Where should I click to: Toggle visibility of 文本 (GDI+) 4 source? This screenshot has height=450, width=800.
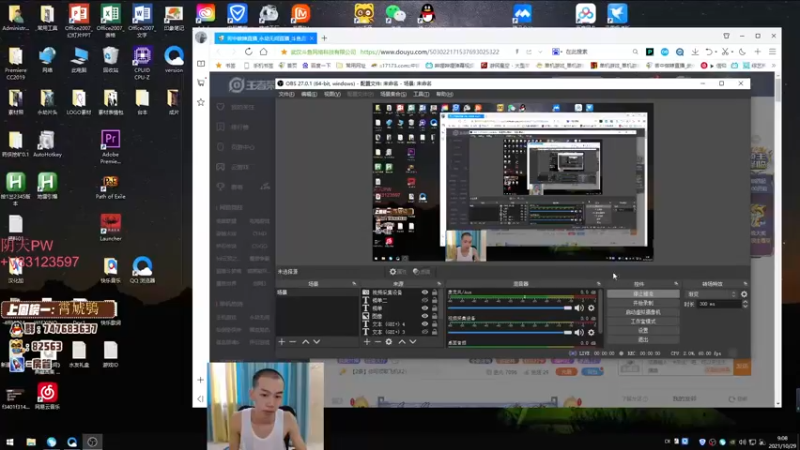pyautogui.click(x=424, y=324)
